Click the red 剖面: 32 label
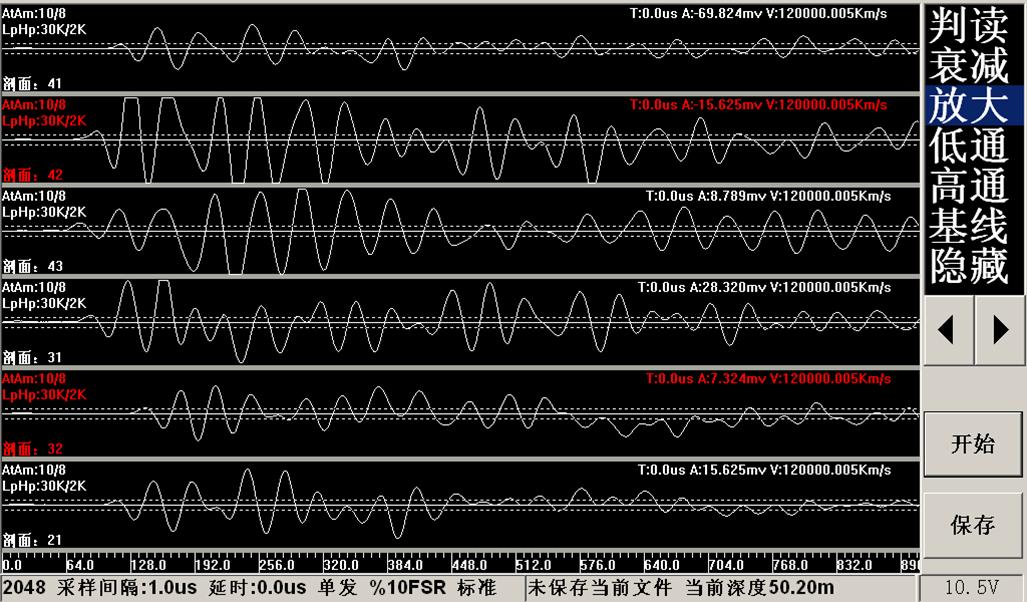The height and width of the screenshot is (602, 1027). [32, 449]
